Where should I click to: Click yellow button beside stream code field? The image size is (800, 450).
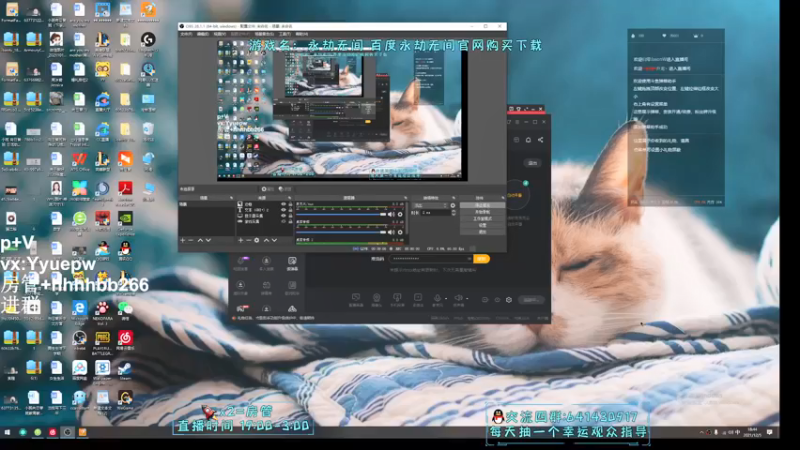pos(482,259)
